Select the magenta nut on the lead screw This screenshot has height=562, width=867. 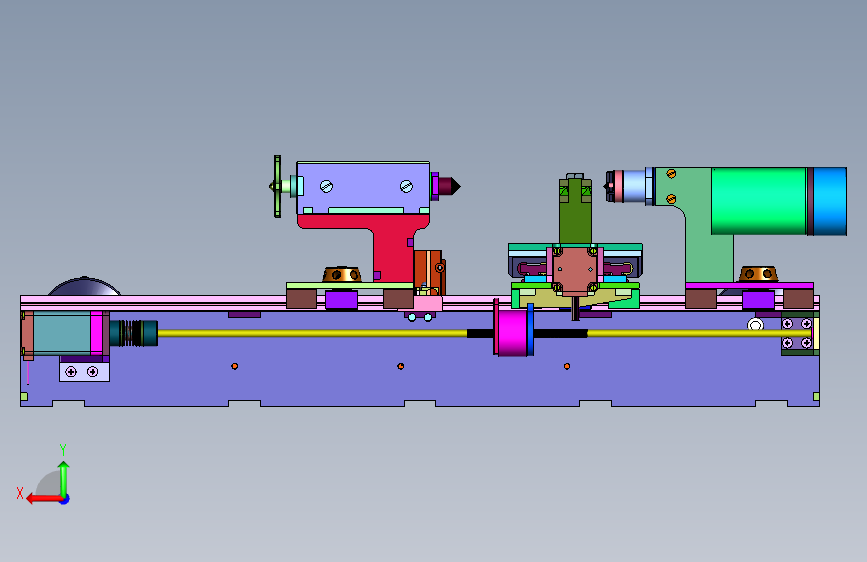(512, 332)
